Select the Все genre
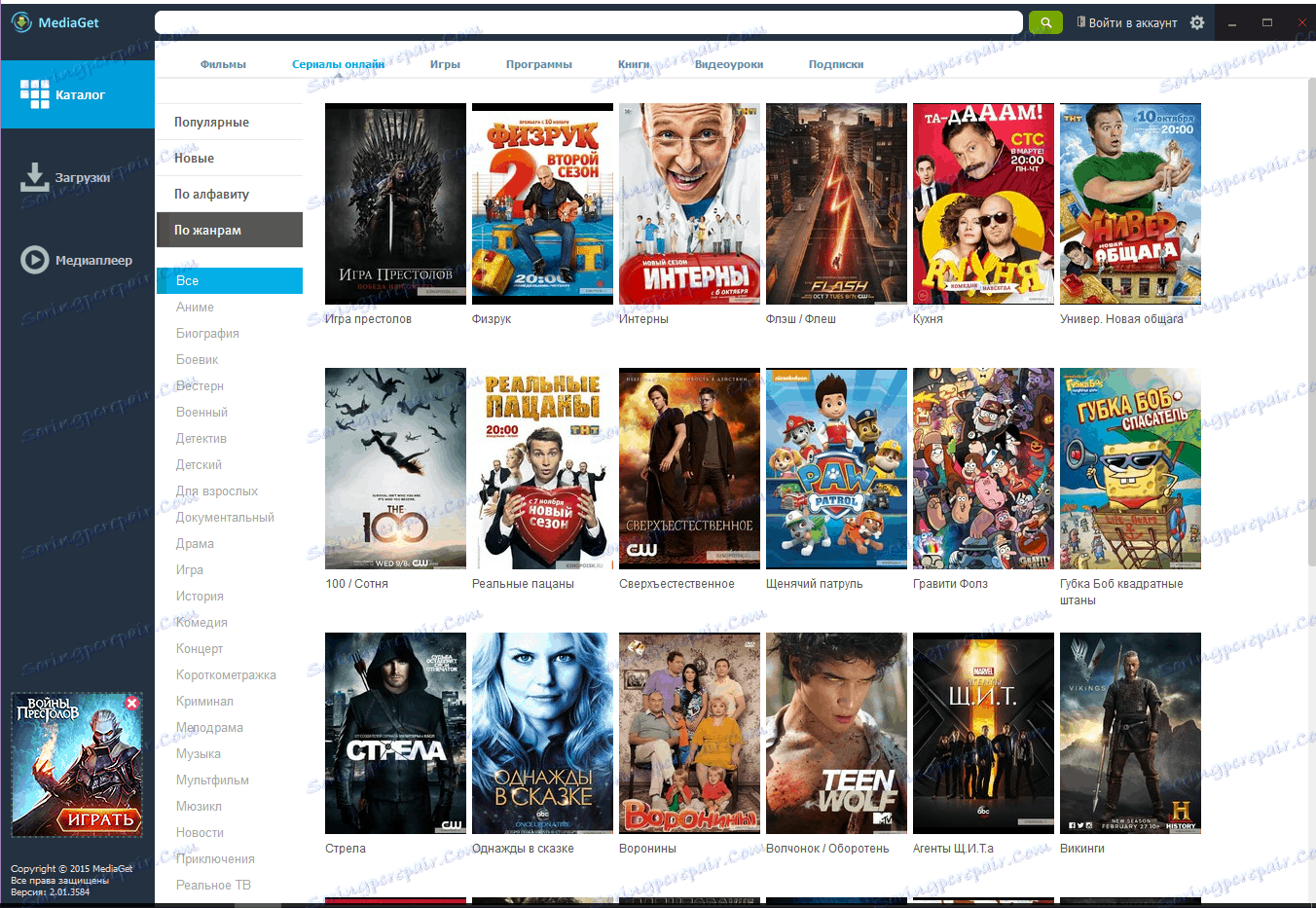Image resolution: width=1316 pixels, height=908 pixels. (230, 280)
